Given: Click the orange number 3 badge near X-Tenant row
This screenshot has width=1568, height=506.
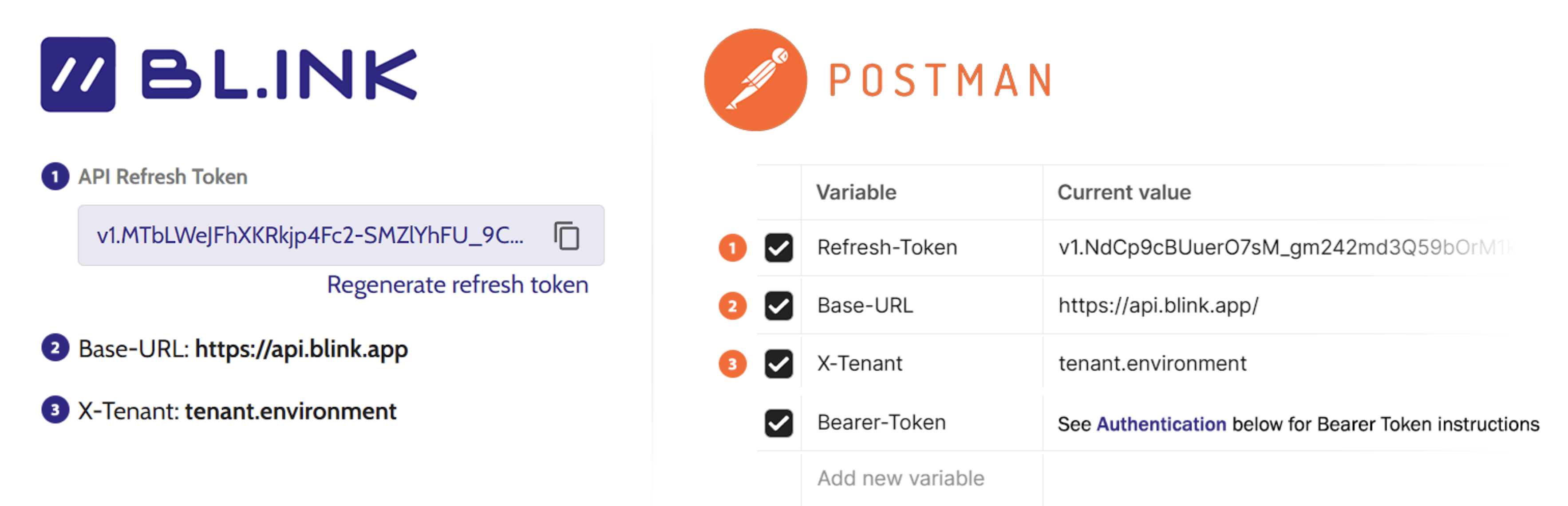Looking at the screenshot, I should coord(732,364).
